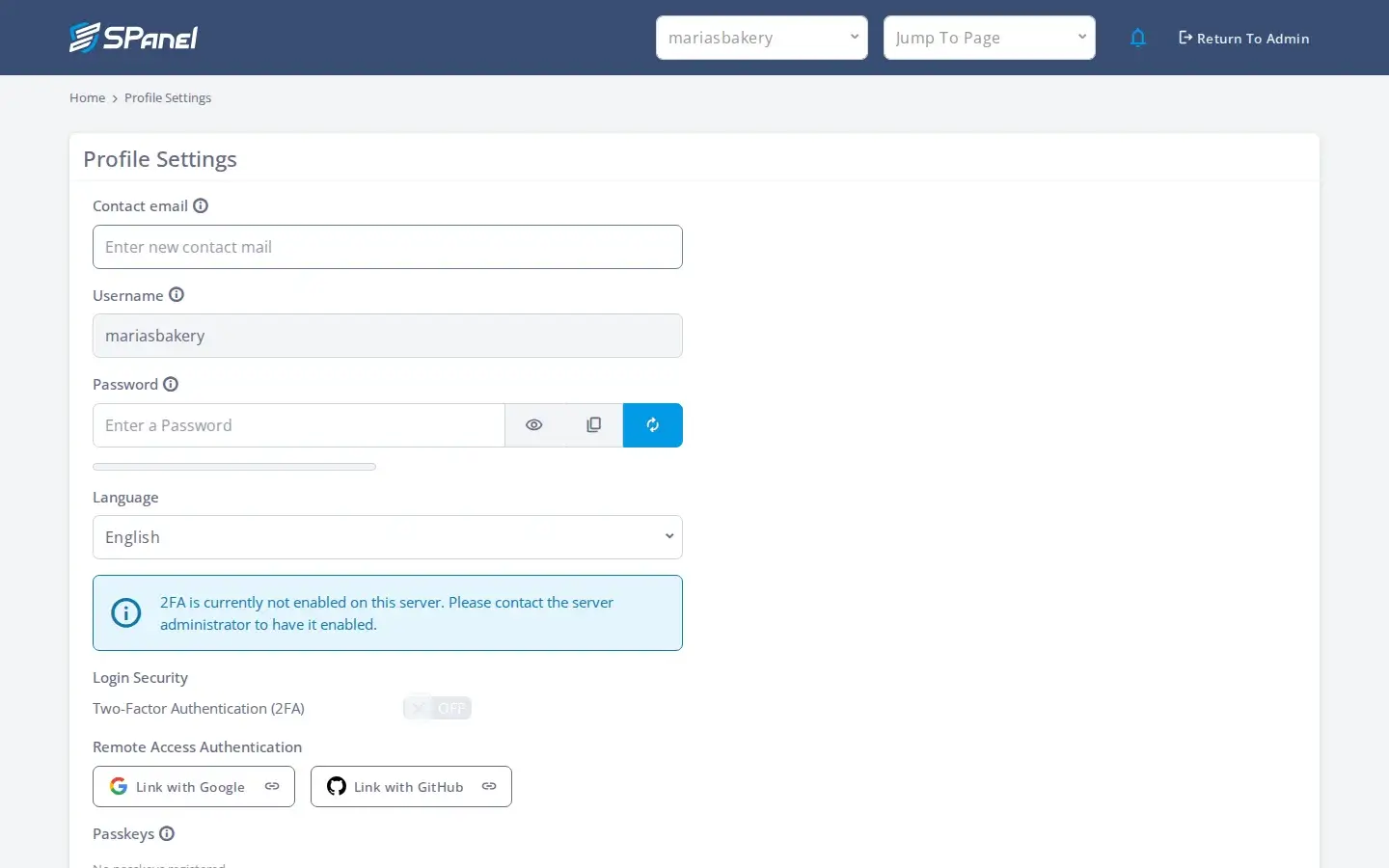Click the SPanel logo
1389x868 pixels.
point(133,38)
